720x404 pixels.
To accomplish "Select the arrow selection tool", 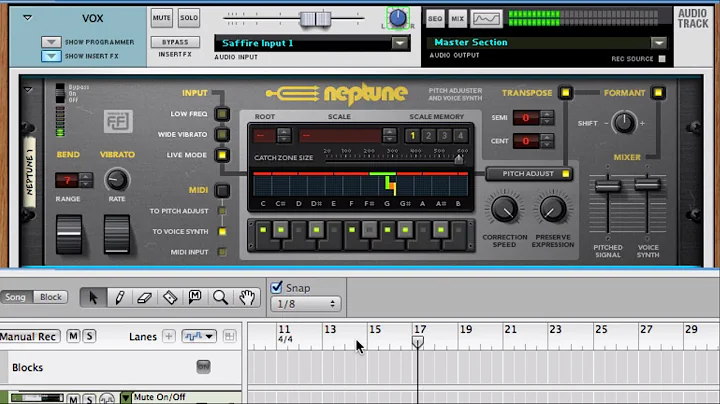I will [x=93, y=297].
